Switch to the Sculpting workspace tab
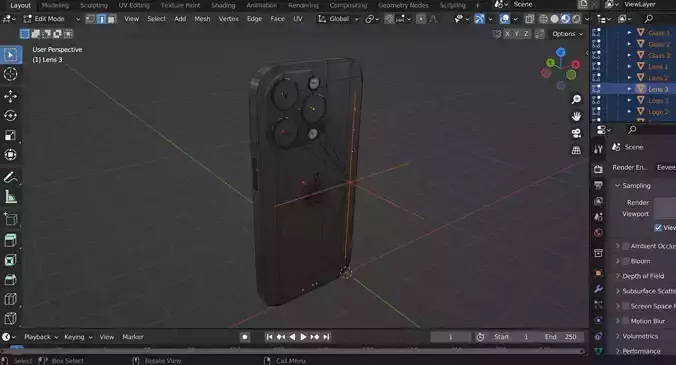The width and height of the screenshot is (676, 365). pyautogui.click(x=94, y=5)
